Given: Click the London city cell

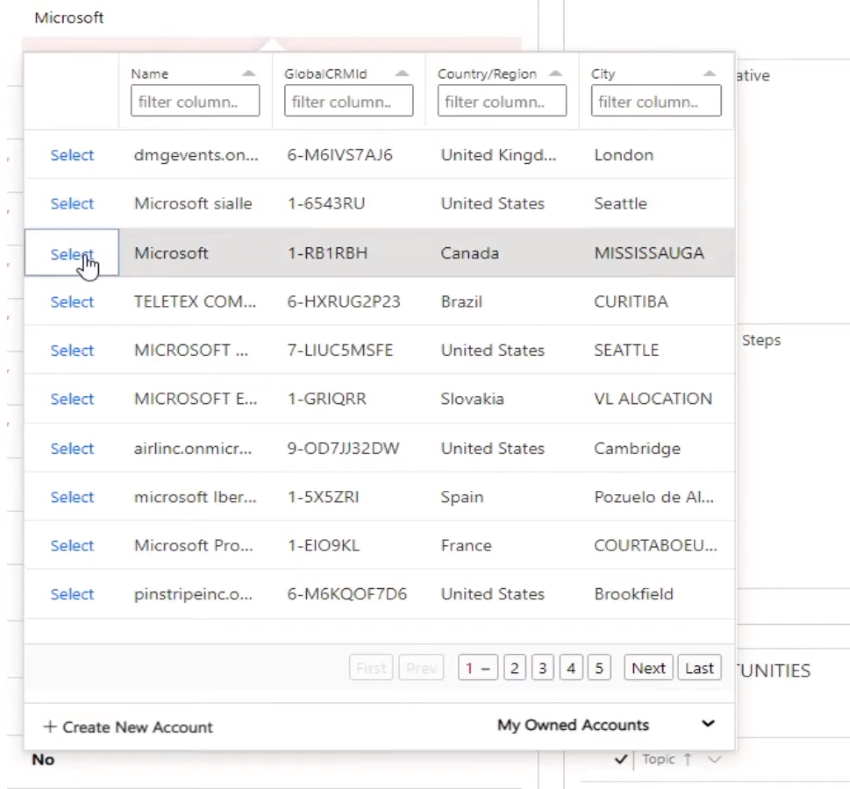Looking at the screenshot, I should tap(624, 155).
